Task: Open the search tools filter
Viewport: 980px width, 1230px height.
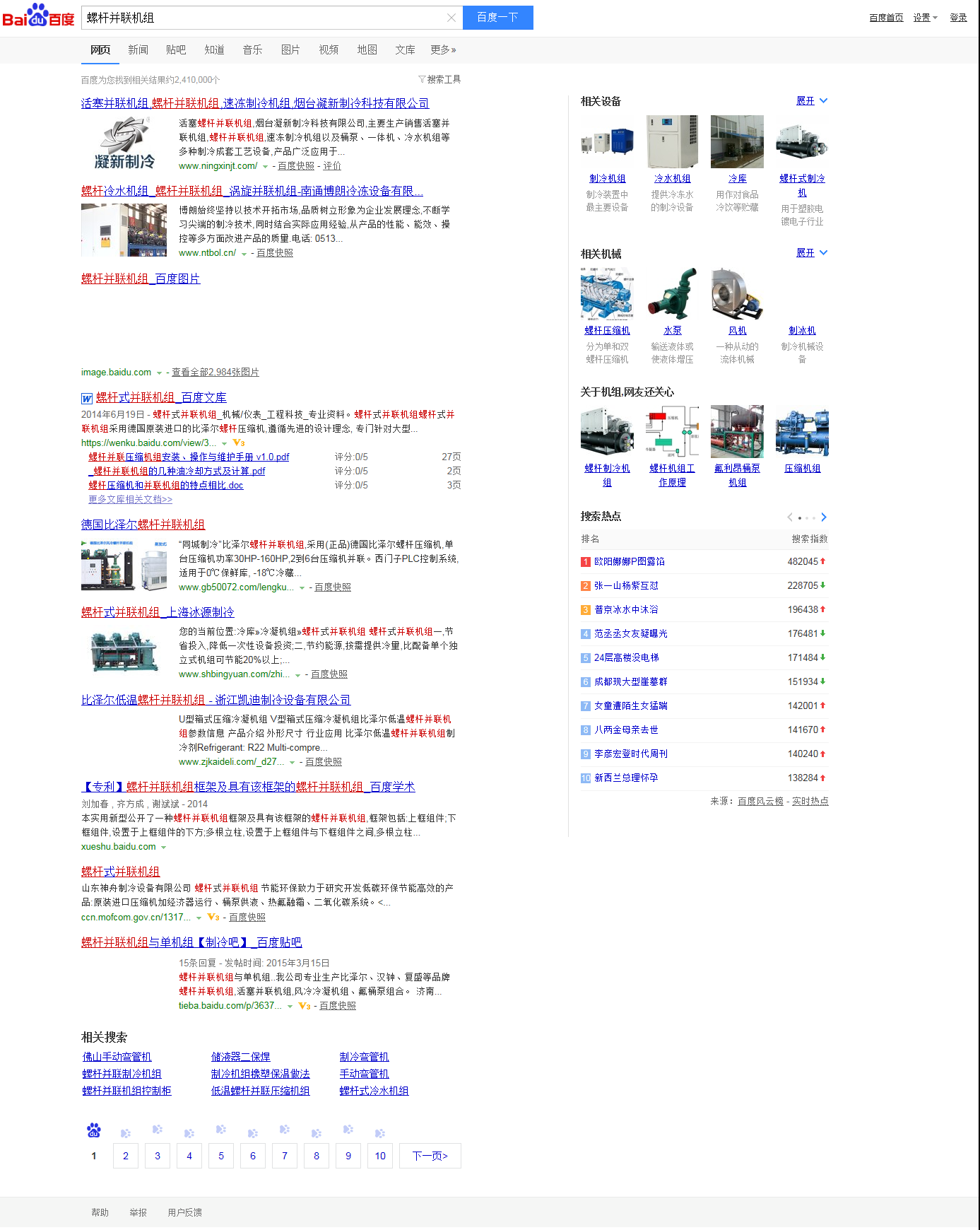Action: tap(439, 79)
